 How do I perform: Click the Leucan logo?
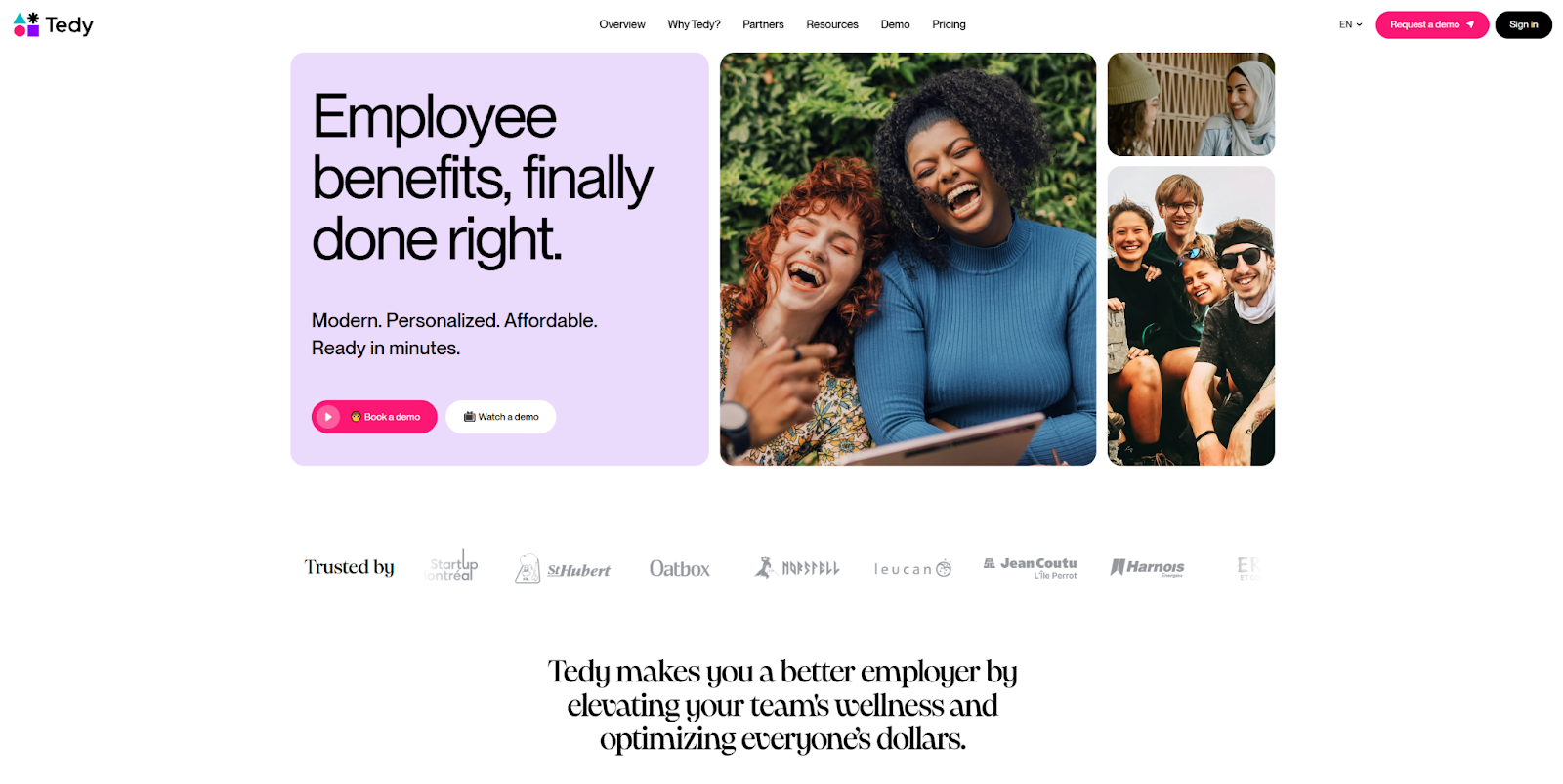tap(912, 569)
